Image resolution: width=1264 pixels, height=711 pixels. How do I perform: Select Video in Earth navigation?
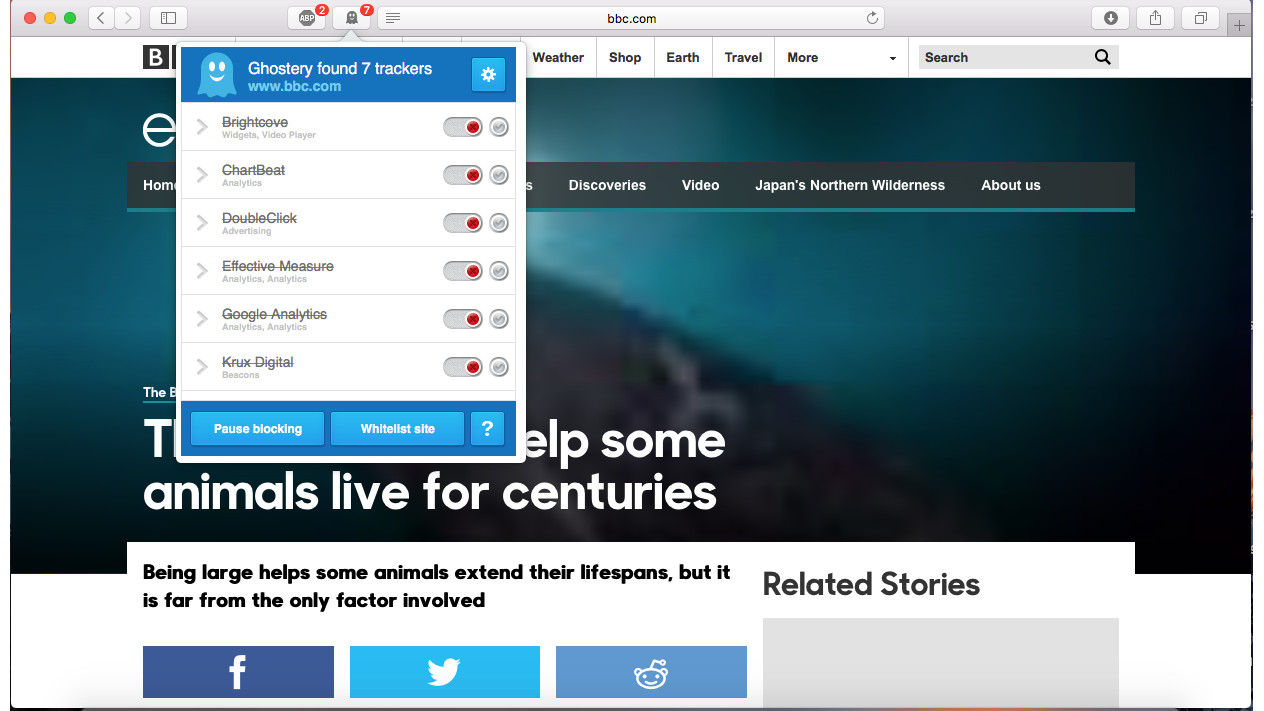700,185
